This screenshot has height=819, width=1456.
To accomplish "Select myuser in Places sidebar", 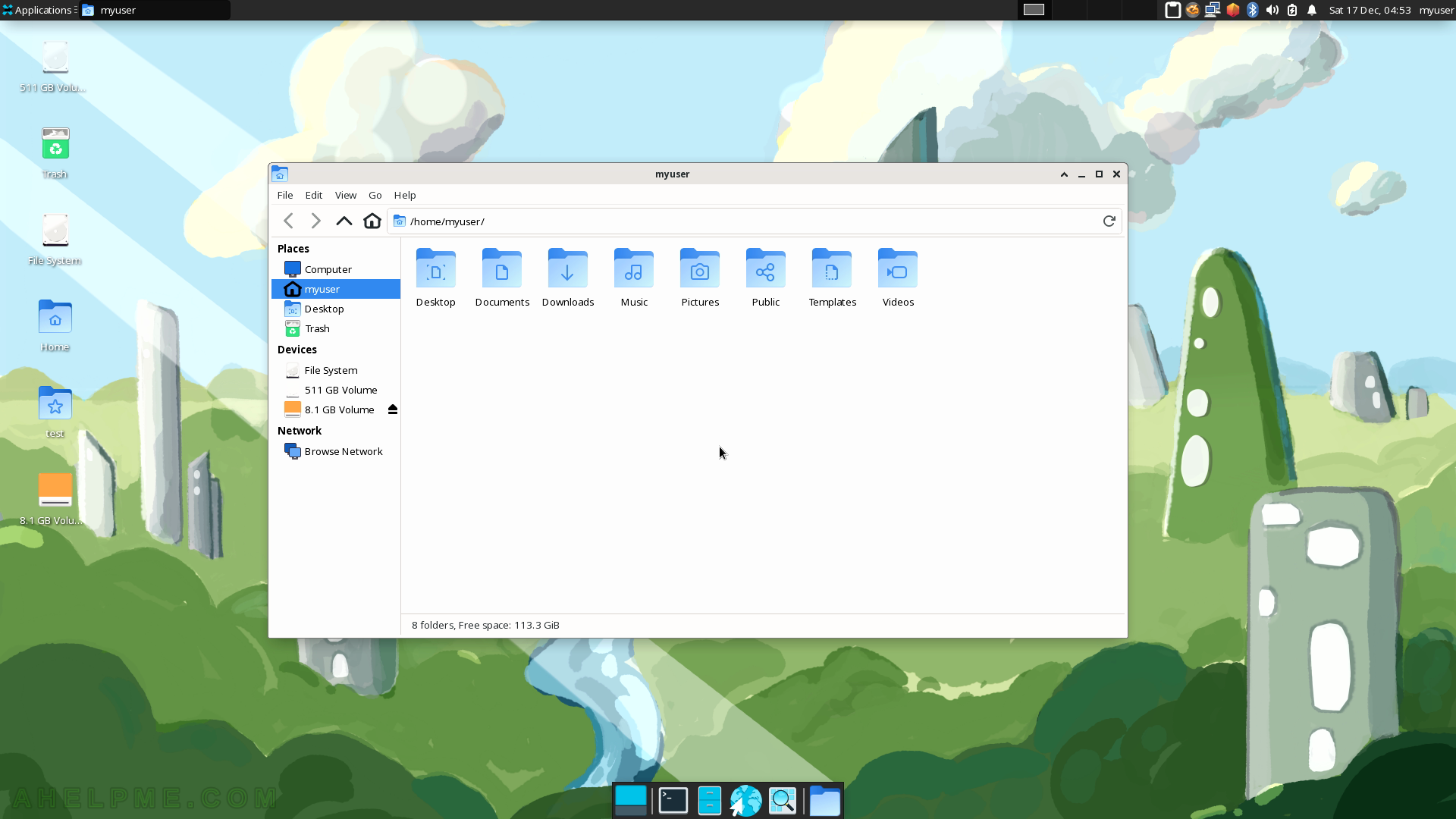I will point(336,289).
